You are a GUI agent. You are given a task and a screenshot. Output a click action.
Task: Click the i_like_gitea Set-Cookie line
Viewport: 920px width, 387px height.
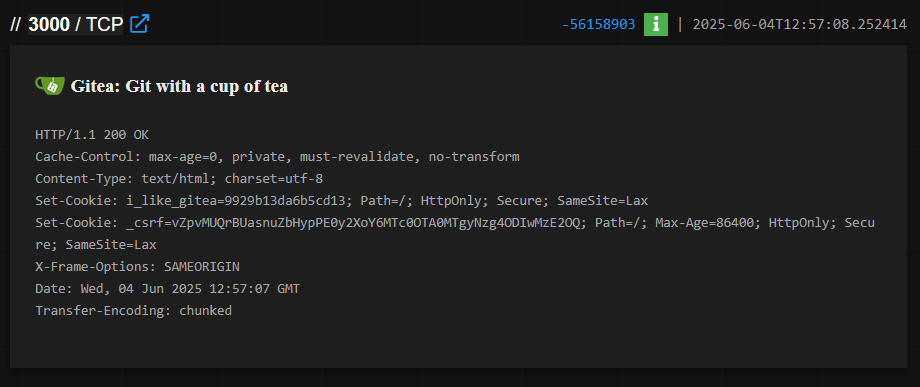341,201
